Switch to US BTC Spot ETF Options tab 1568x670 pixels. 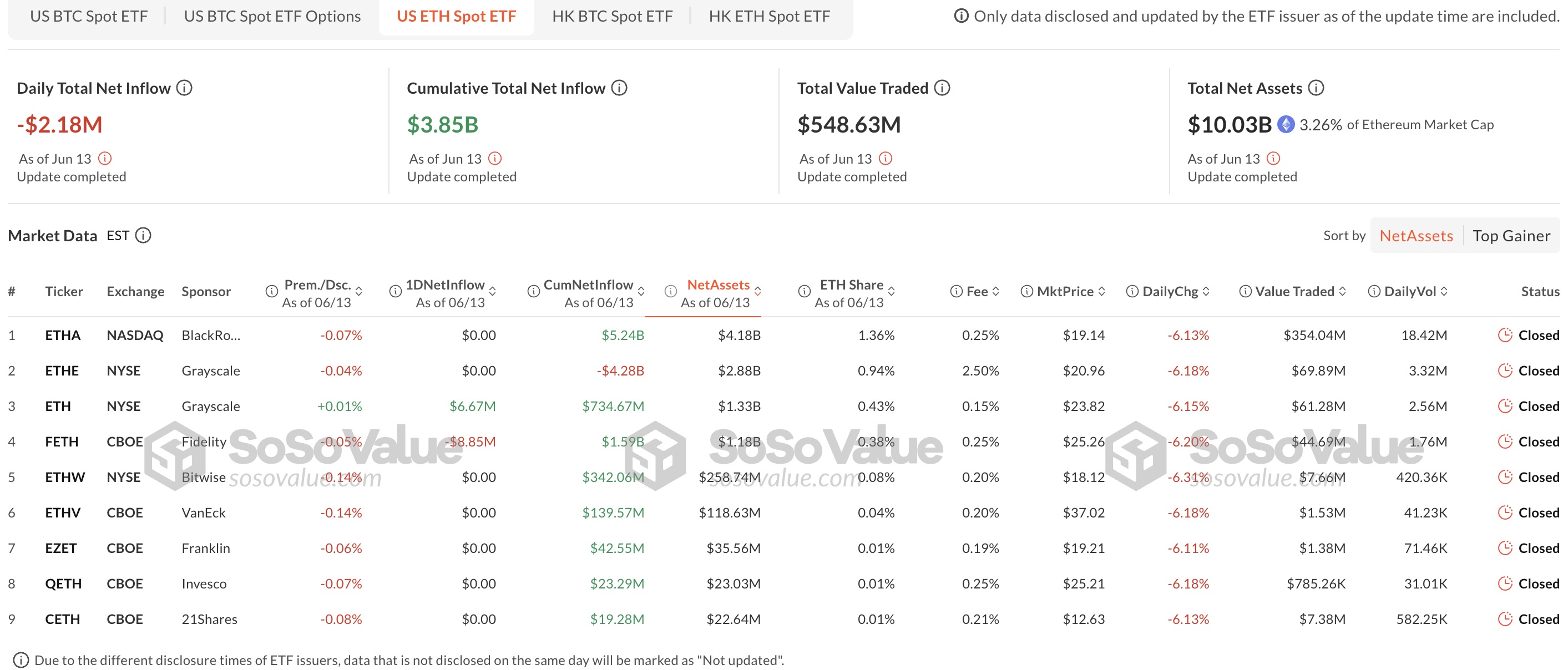[272, 16]
